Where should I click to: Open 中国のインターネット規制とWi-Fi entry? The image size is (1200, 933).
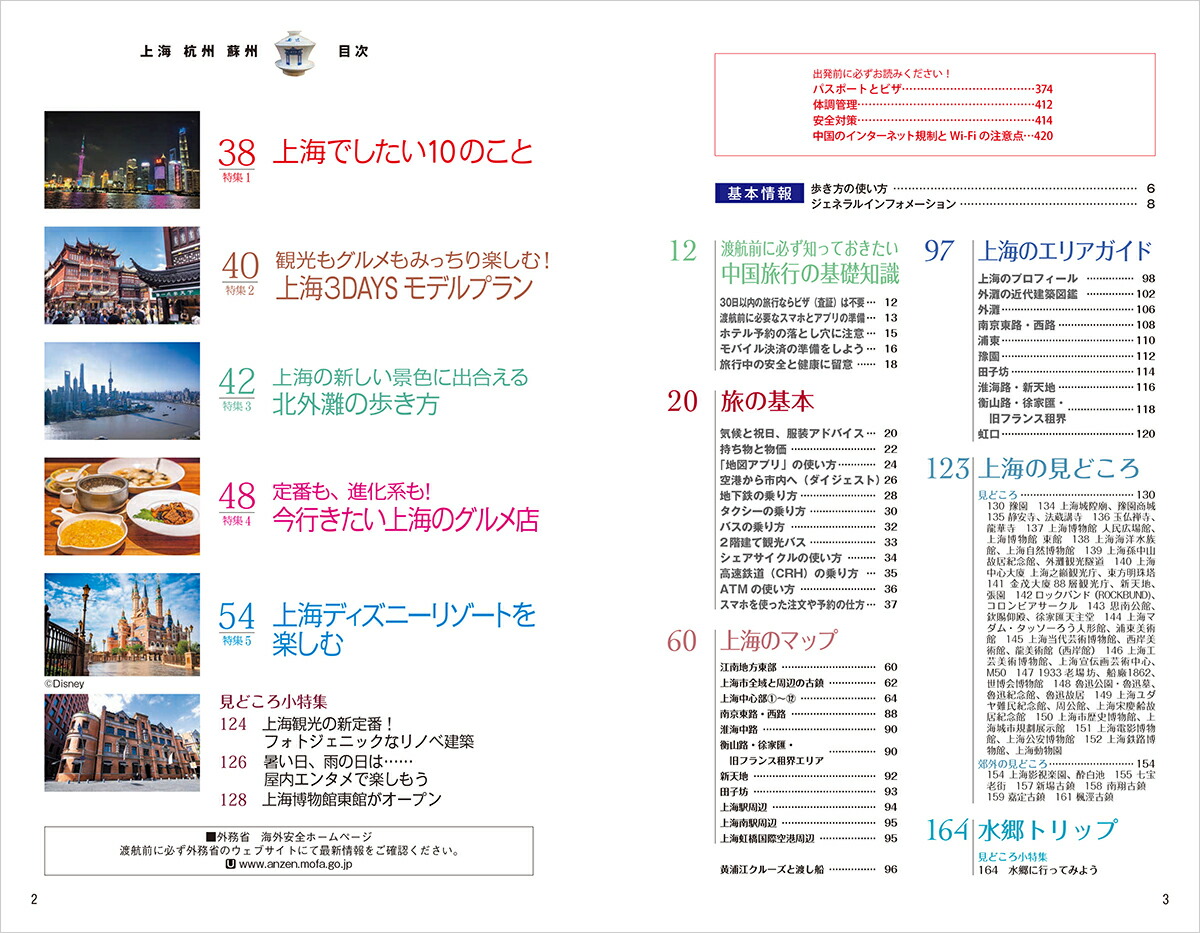pyautogui.click(x=933, y=136)
